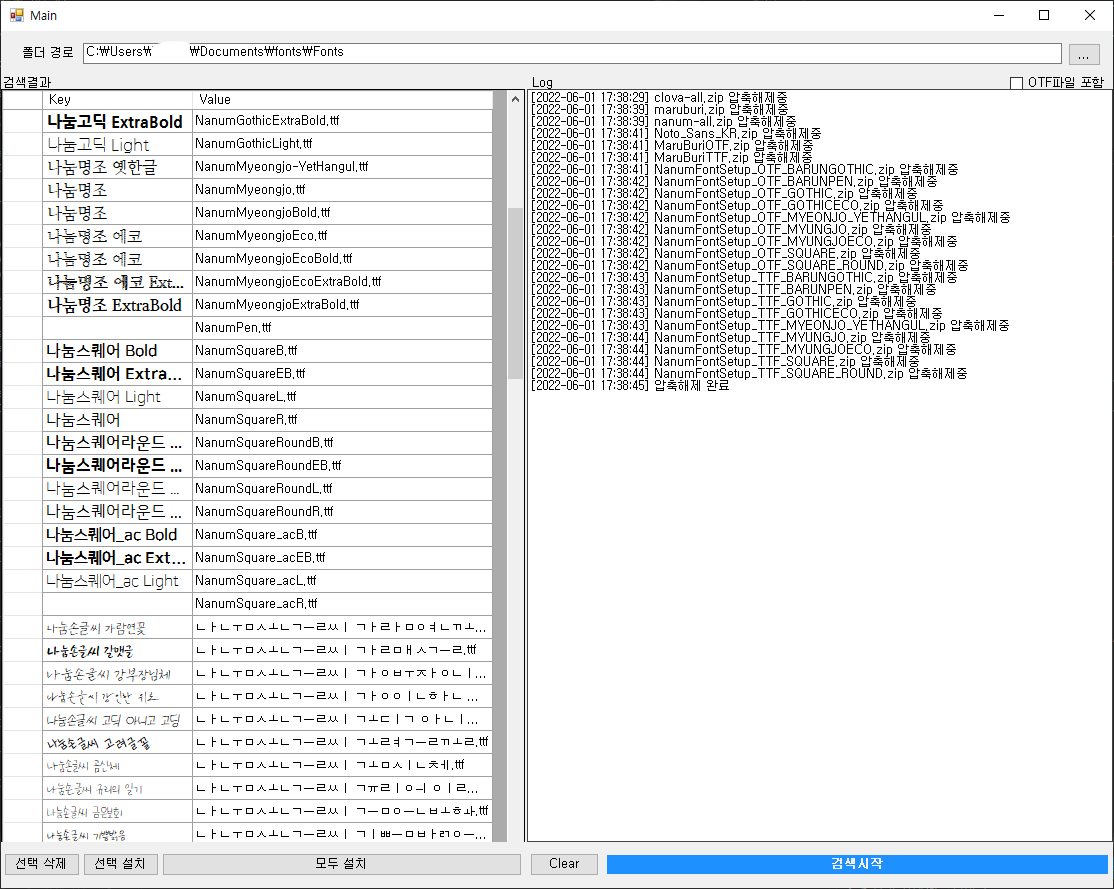
Task: Select the NanumSquareRoundB.ttf cell
Action: tap(342, 443)
